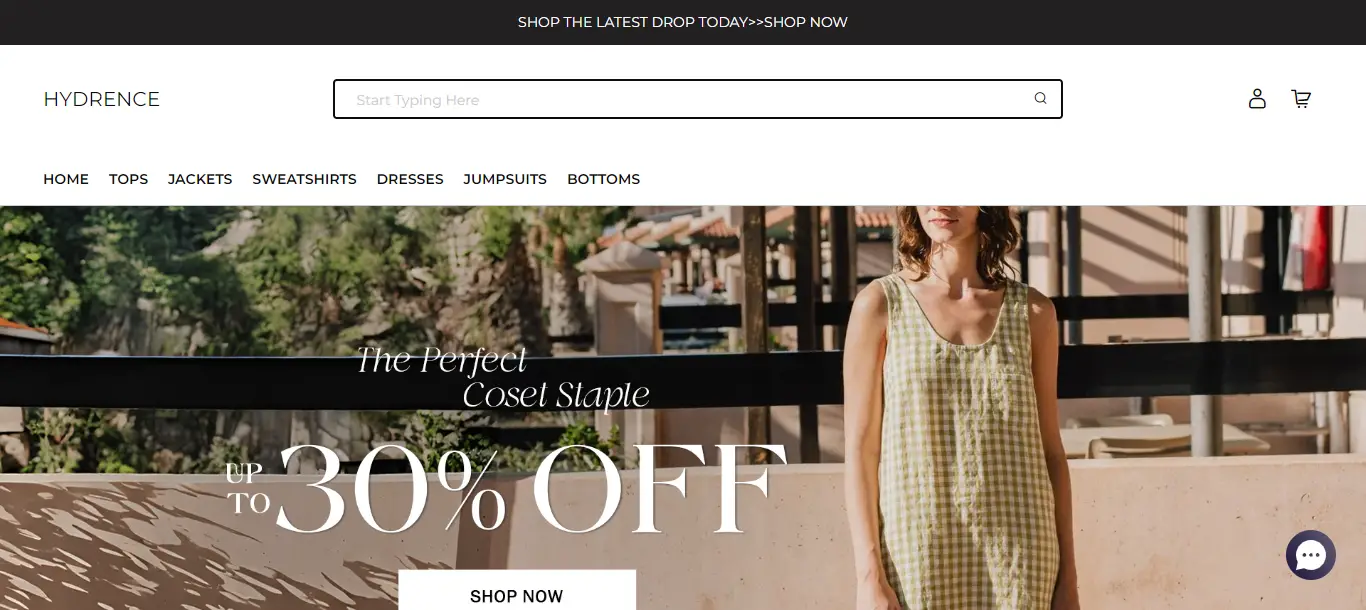This screenshot has height=610, width=1366.
Task: Click the 30% OFF banner text
Action: [531, 488]
